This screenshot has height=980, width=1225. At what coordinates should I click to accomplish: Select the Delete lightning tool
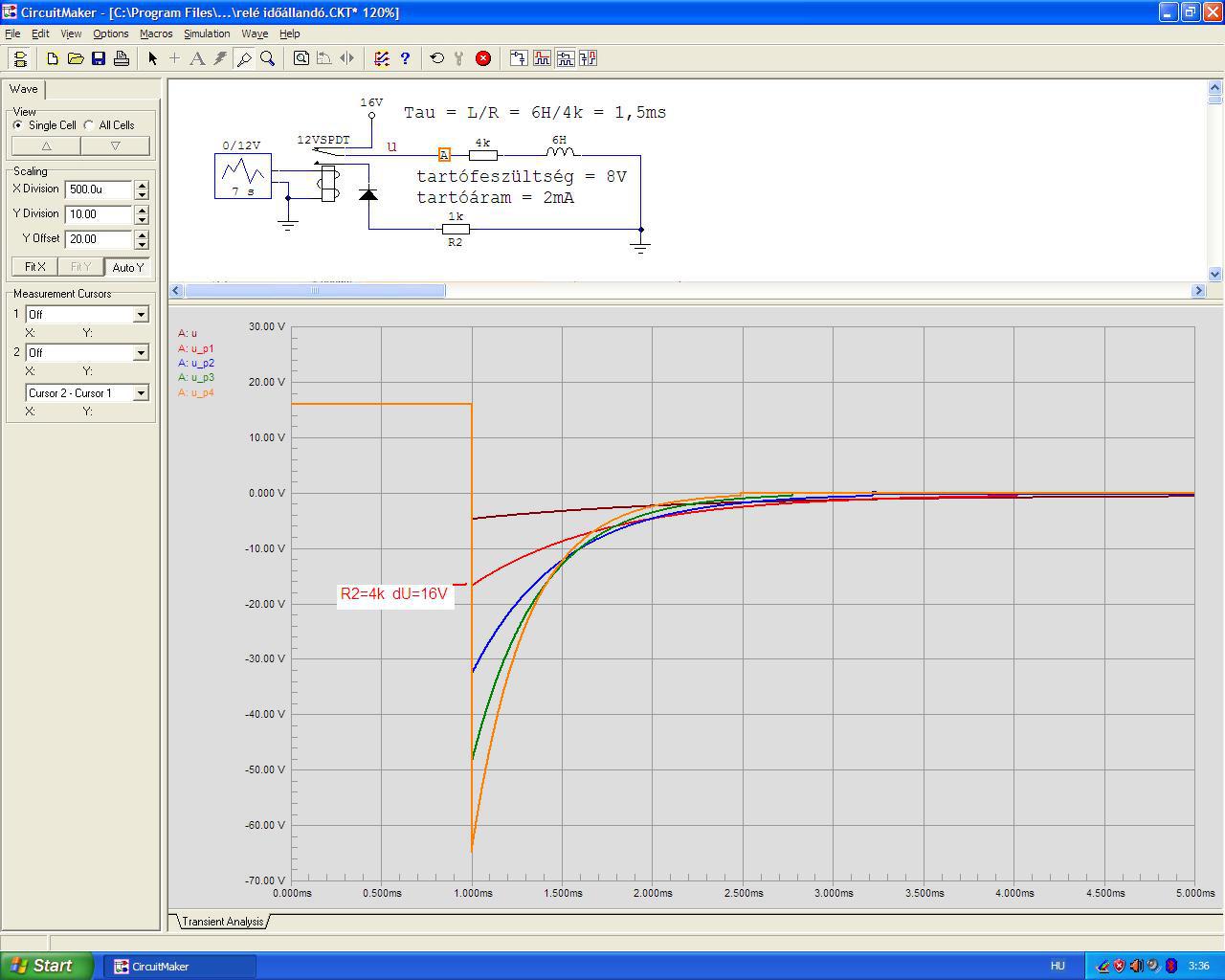[x=220, y=58]
